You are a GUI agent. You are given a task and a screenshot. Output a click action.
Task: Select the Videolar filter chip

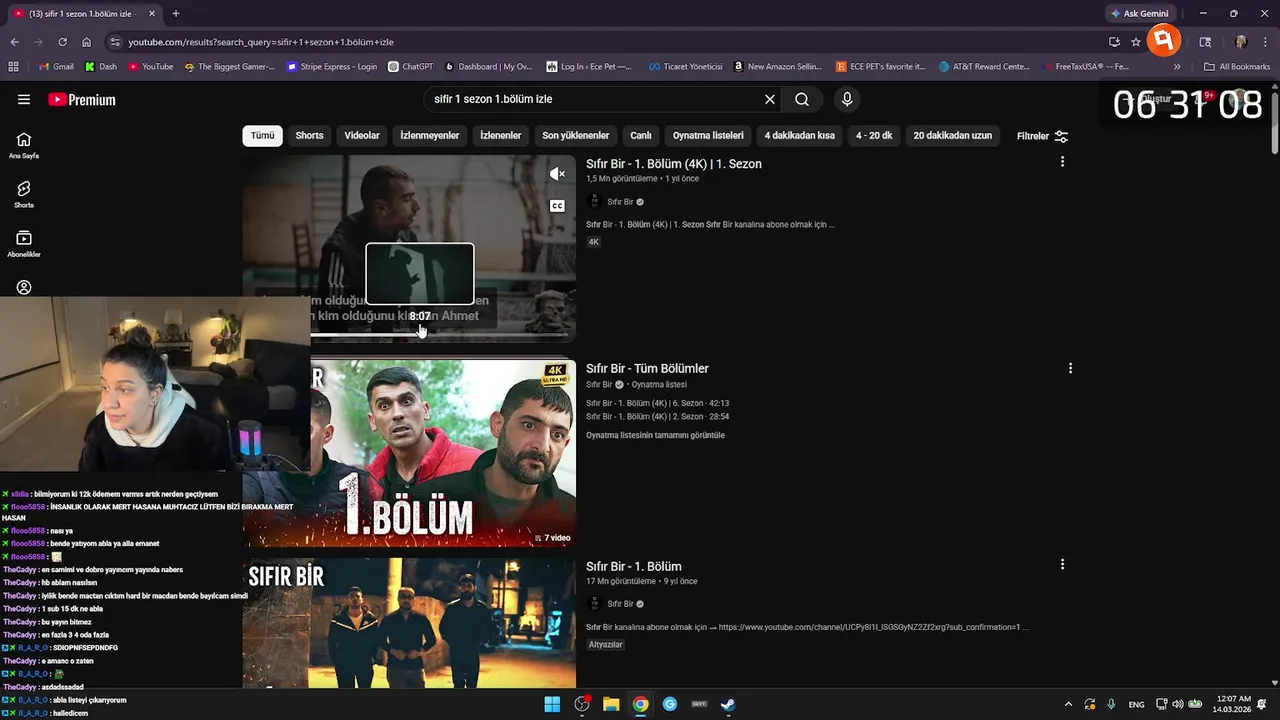coord(362,136)
